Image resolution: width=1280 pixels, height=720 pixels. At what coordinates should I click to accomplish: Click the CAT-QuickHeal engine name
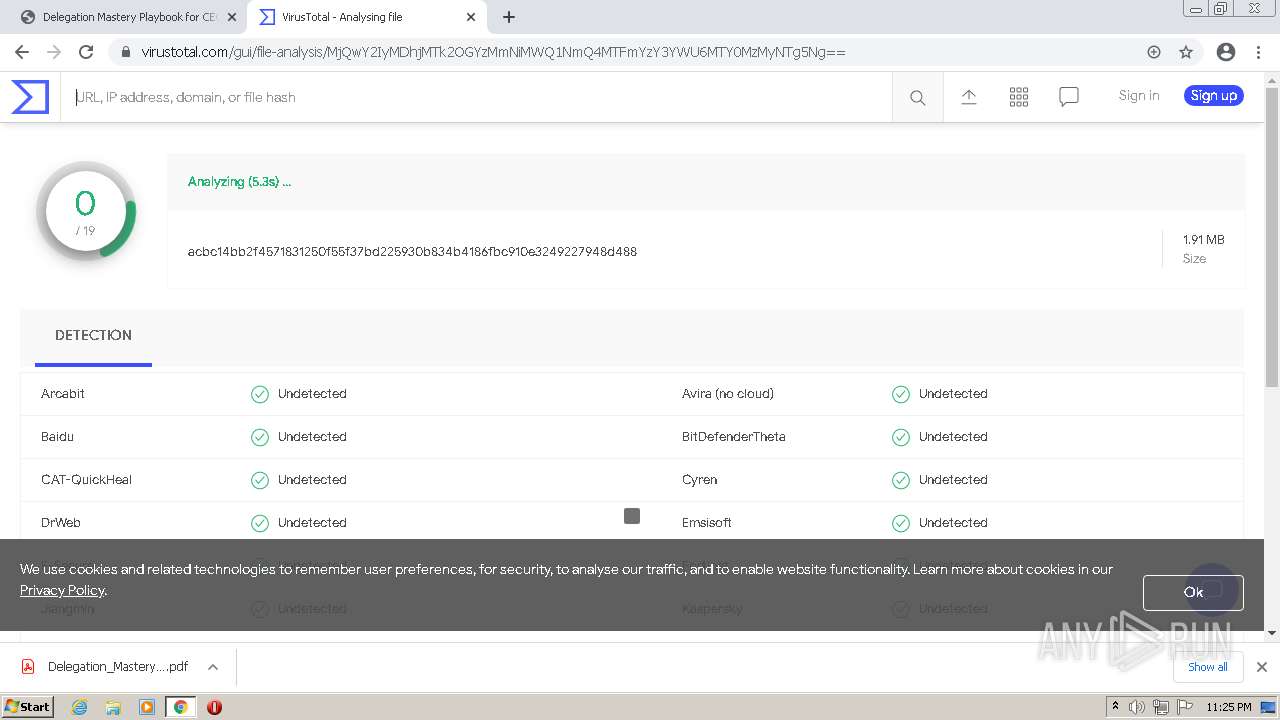coord(86,480)
